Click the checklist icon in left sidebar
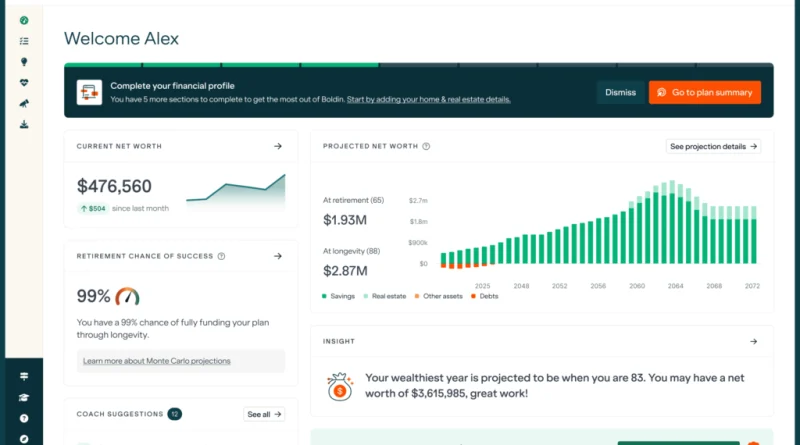 [x=24, y=41]
